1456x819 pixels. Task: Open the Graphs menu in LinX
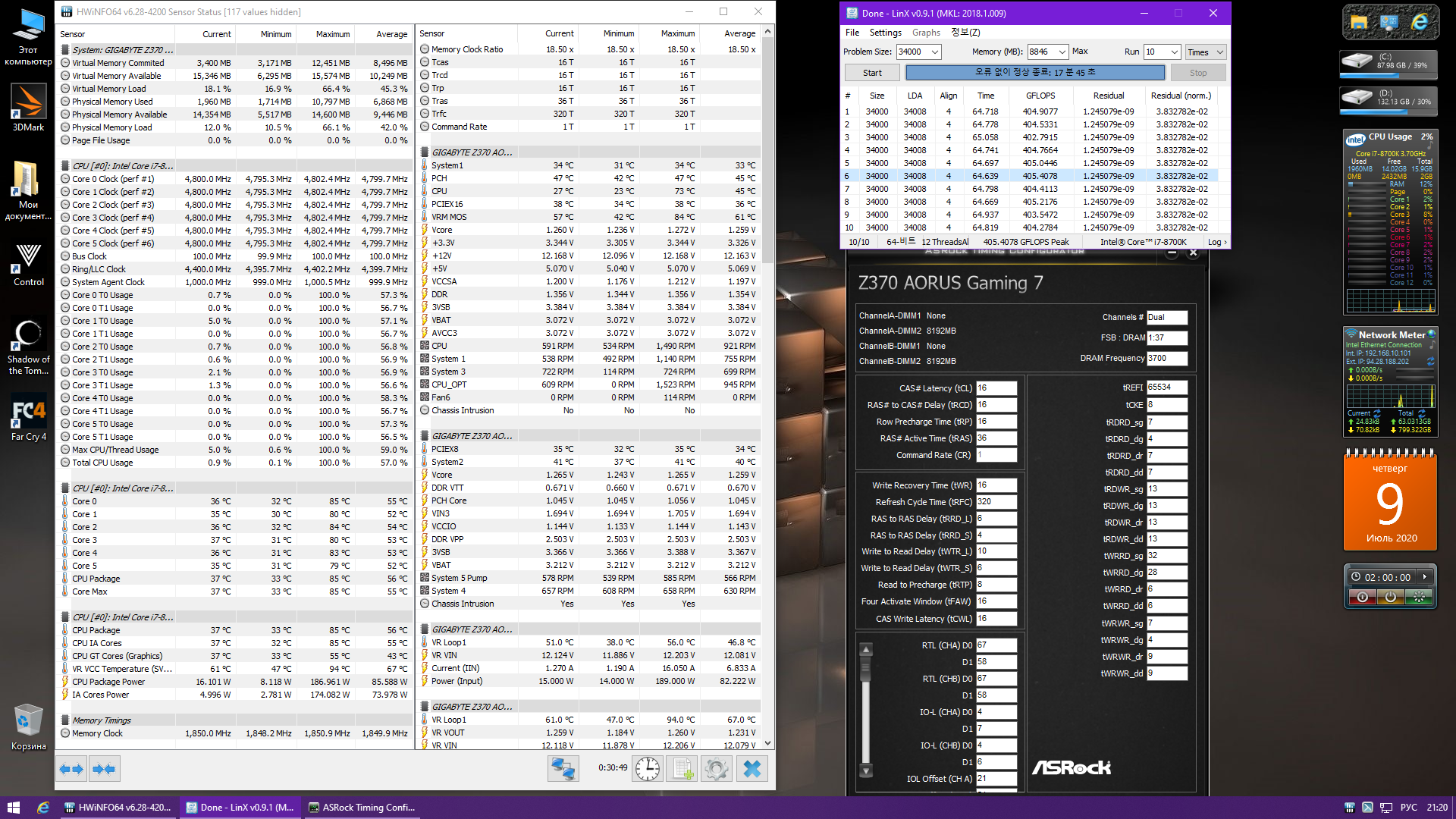click(x=925, y=33)
